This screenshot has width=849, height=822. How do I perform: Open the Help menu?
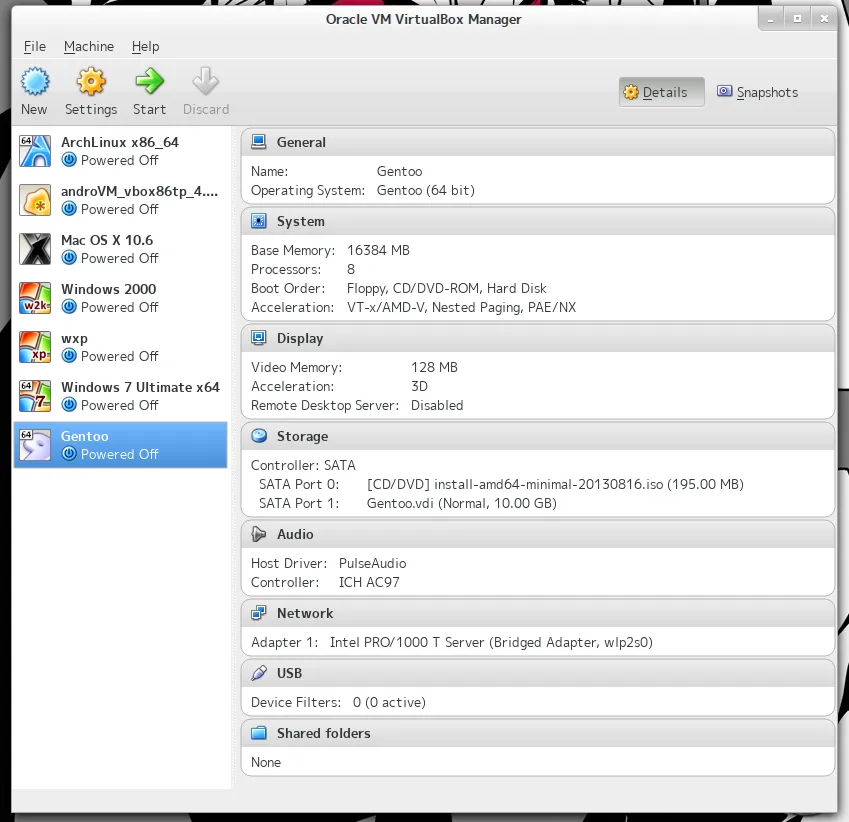145,46
